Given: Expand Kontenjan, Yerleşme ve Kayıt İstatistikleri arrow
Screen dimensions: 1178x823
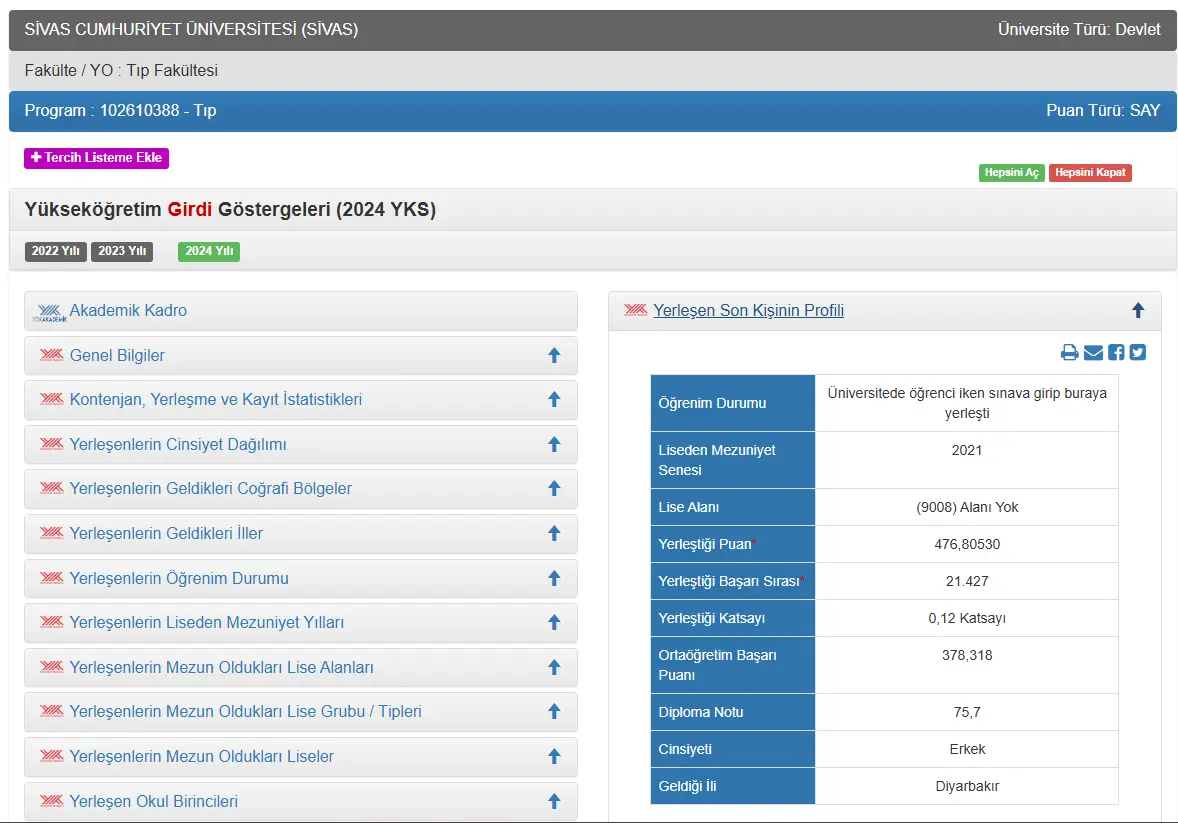Looking at the screenshot, I should [x=554, y=399].
